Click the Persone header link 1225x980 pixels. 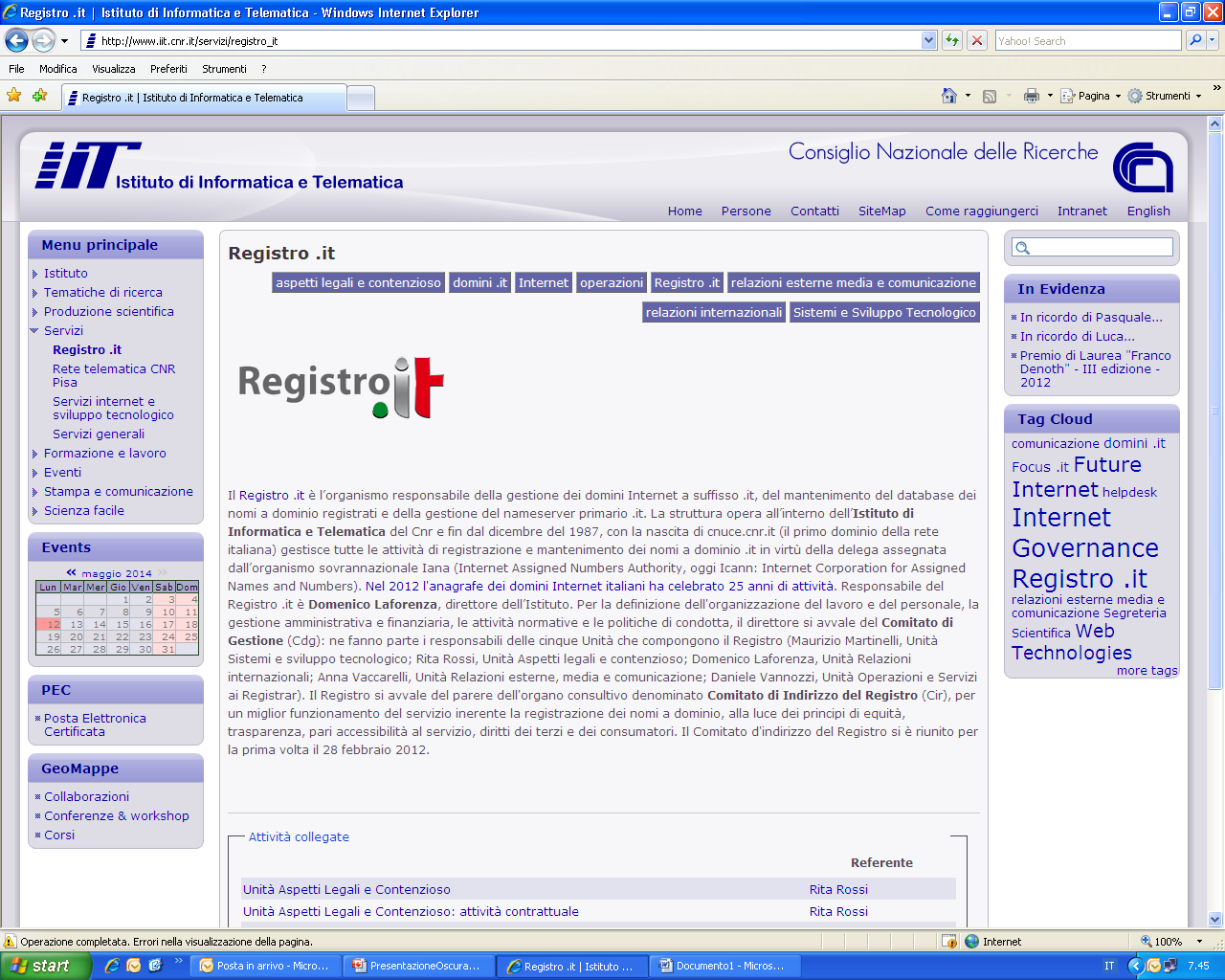pyautogui.click(x=746, y=212)
